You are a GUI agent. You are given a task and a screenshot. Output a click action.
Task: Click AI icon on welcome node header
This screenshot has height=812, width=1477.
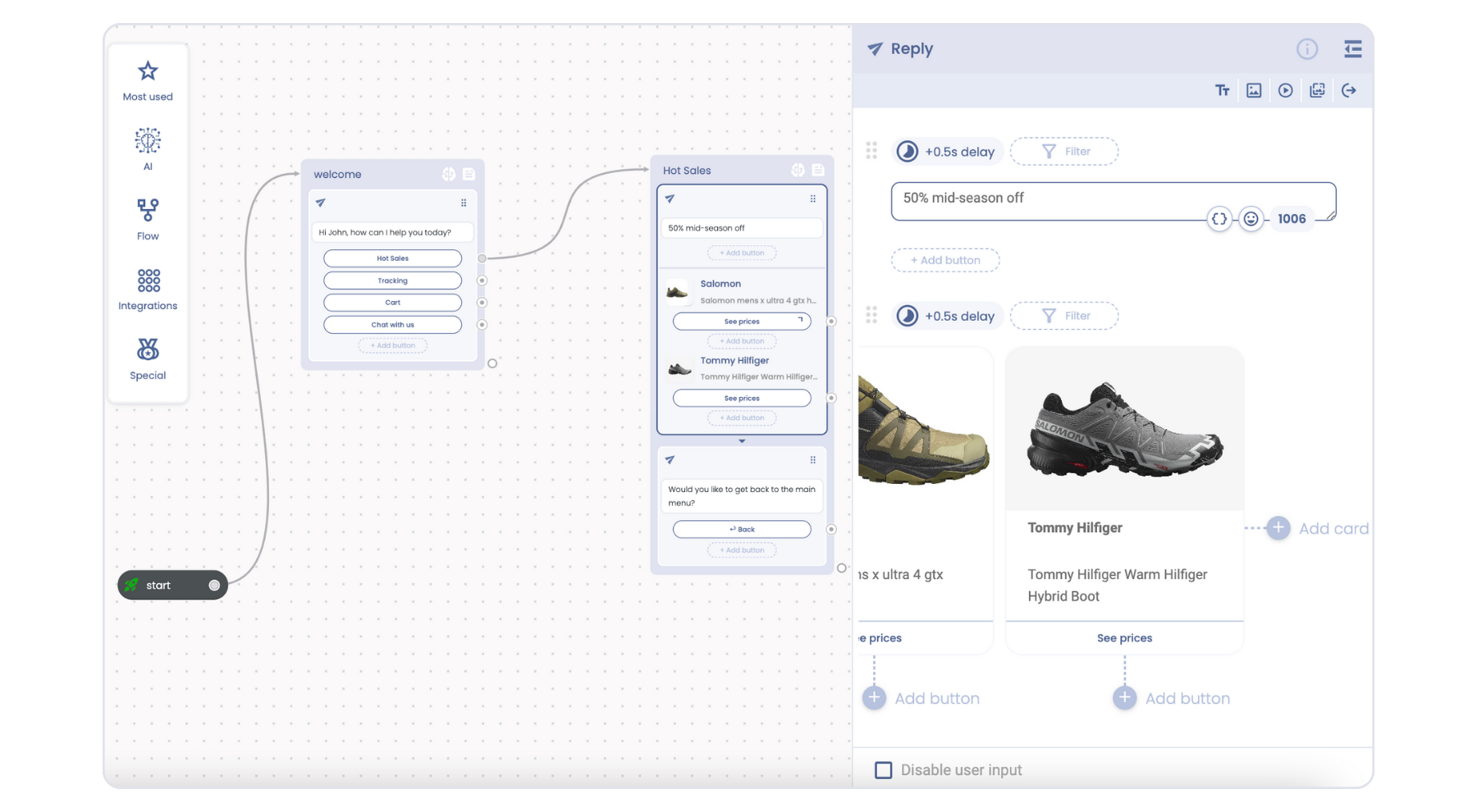pos(449,174)
